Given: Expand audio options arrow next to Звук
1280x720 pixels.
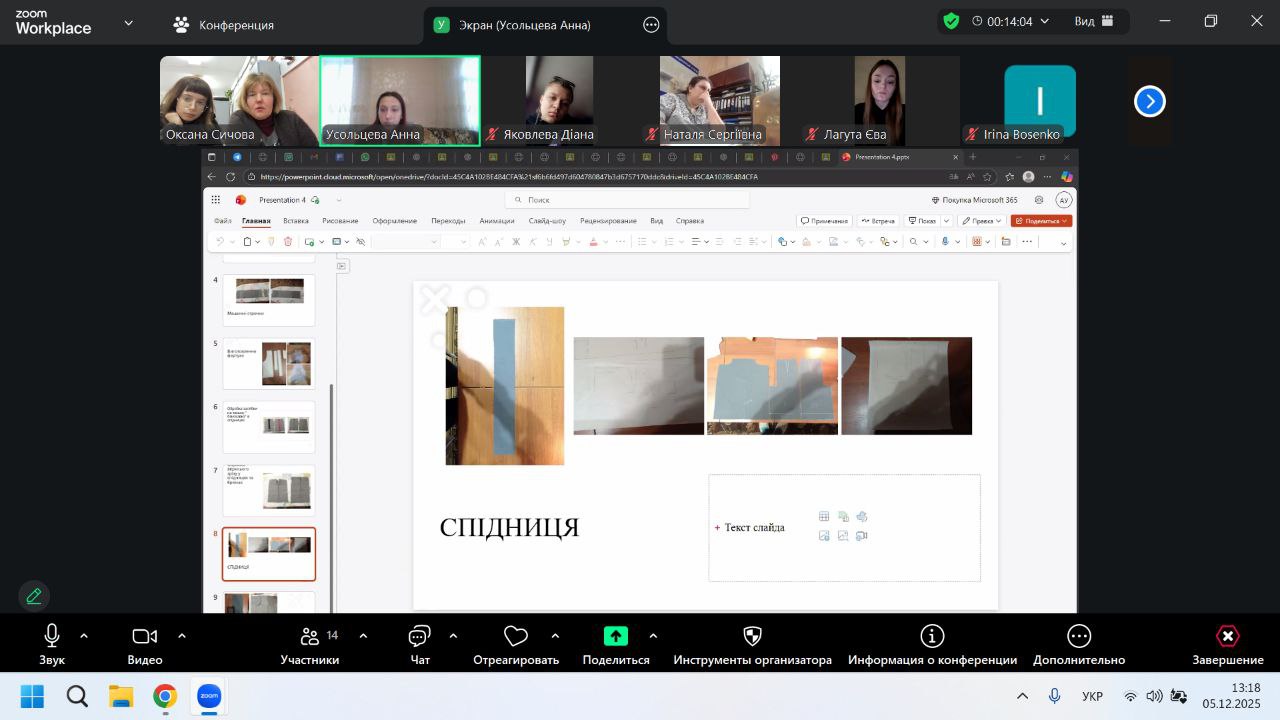Looking at the screenshot, I should tap(84, 636).
